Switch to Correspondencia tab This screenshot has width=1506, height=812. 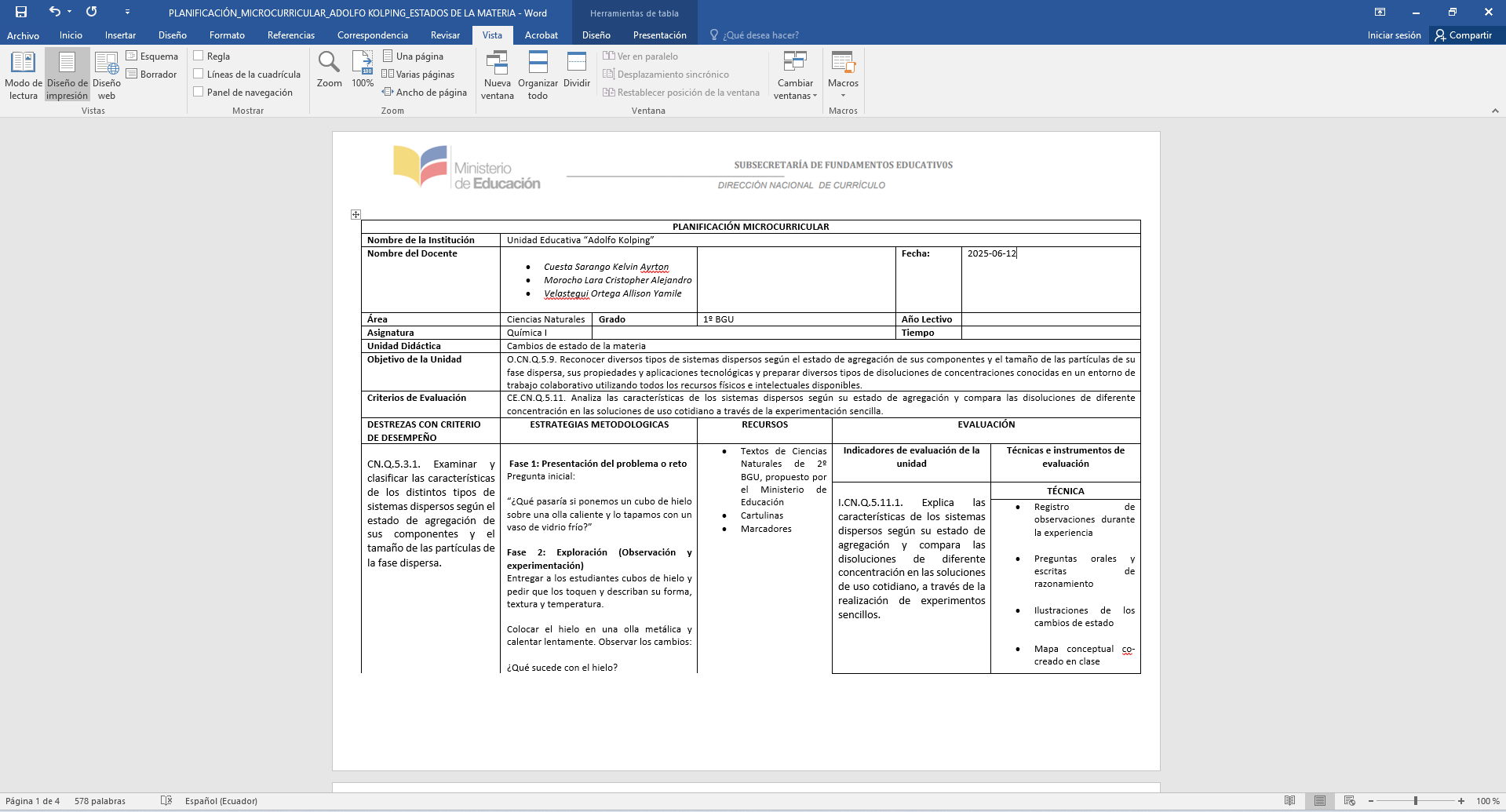[x=373, y=35]
